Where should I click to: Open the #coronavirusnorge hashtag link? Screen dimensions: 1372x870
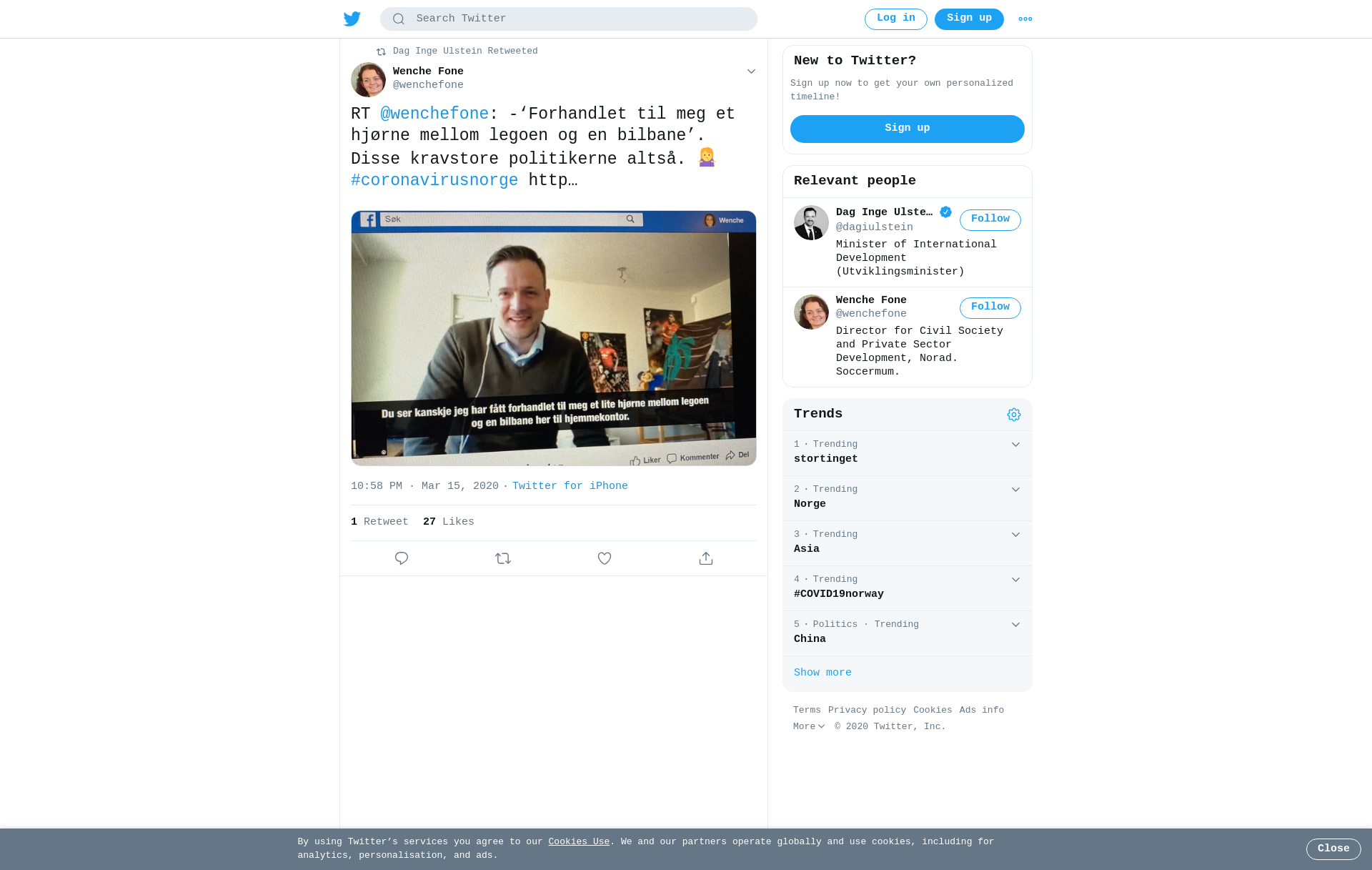point(434,180)
